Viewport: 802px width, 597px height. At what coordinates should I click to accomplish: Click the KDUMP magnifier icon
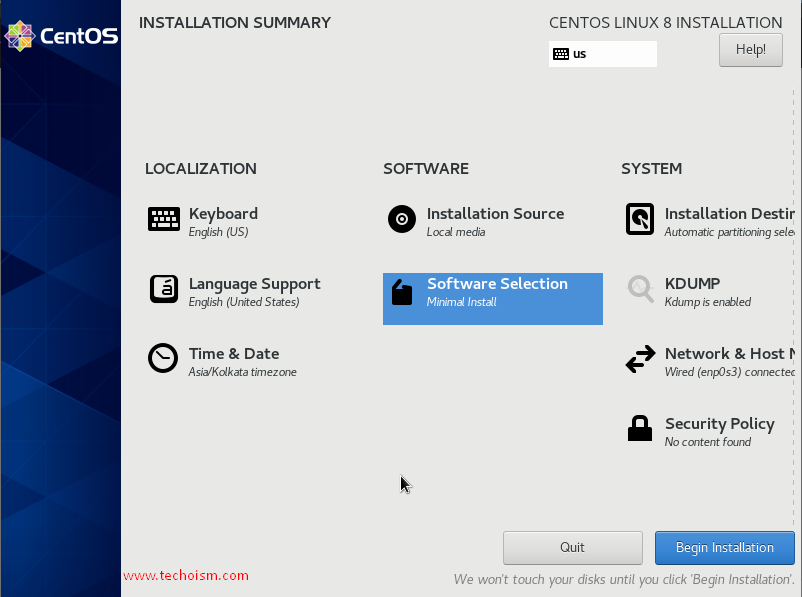pyautogui.click(x=640, y=289)
